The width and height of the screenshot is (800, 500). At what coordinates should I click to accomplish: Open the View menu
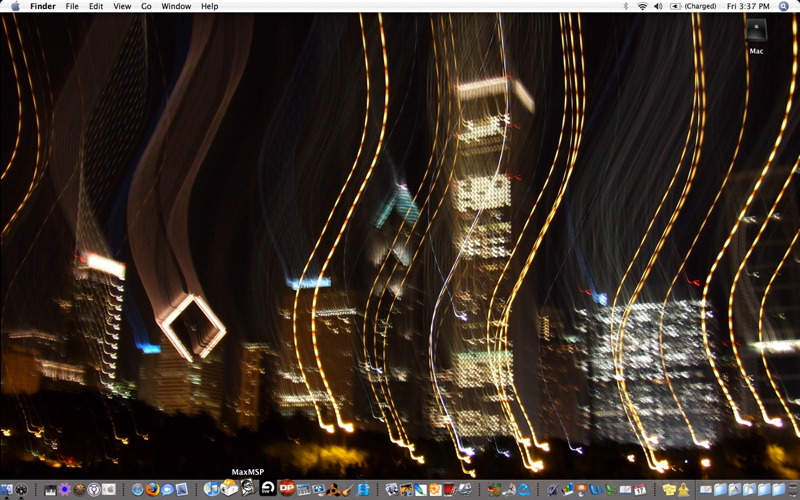coord(122,6)
